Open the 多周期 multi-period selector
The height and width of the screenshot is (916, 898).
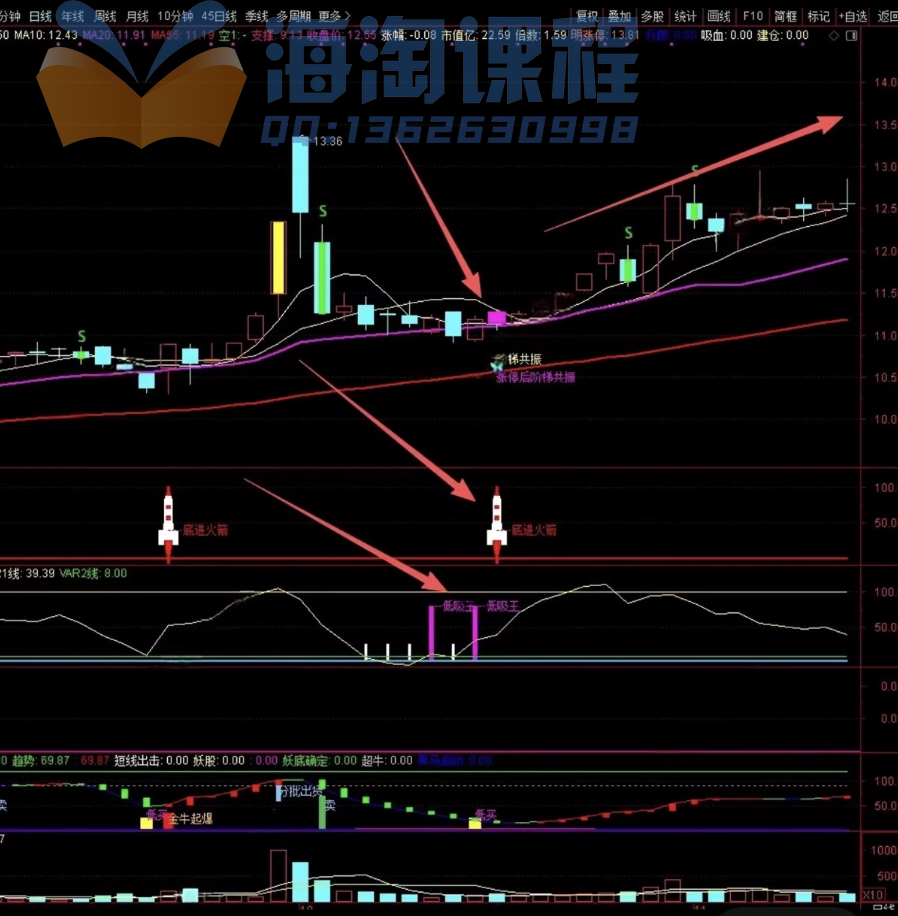[294, 16]
